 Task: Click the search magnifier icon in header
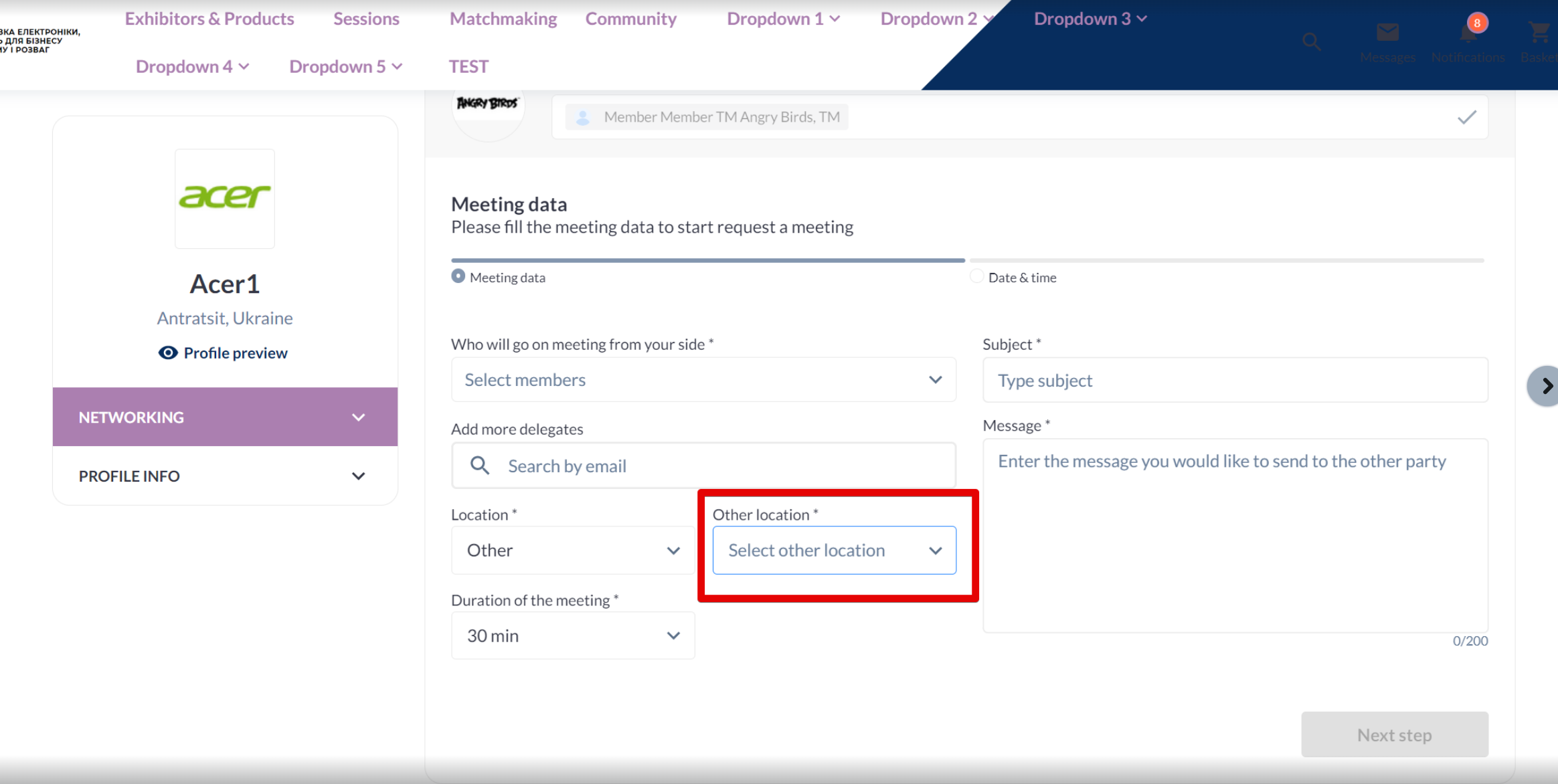click(1311, 41)
